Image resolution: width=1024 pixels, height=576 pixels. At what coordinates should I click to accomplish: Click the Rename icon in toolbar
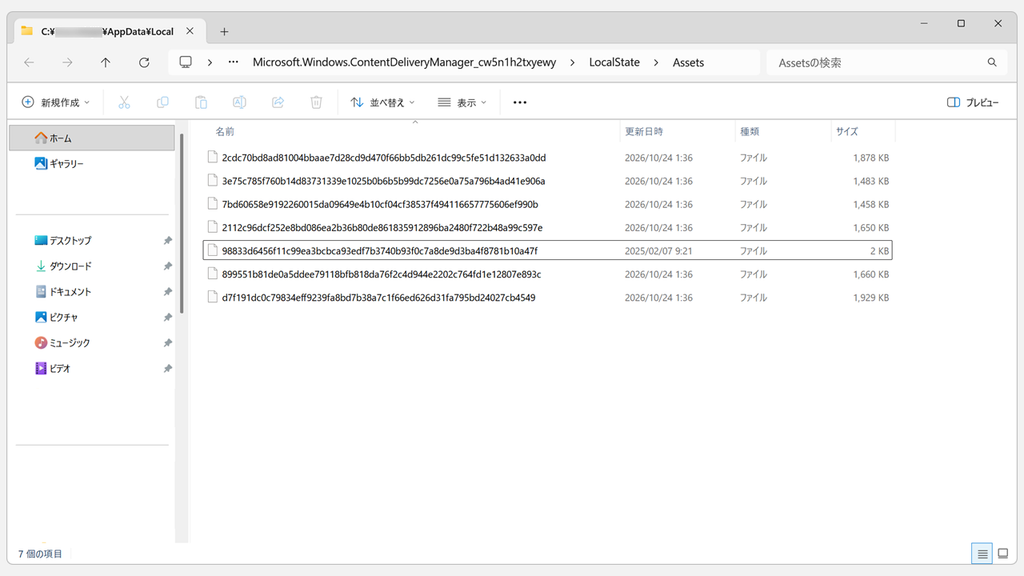240,103
